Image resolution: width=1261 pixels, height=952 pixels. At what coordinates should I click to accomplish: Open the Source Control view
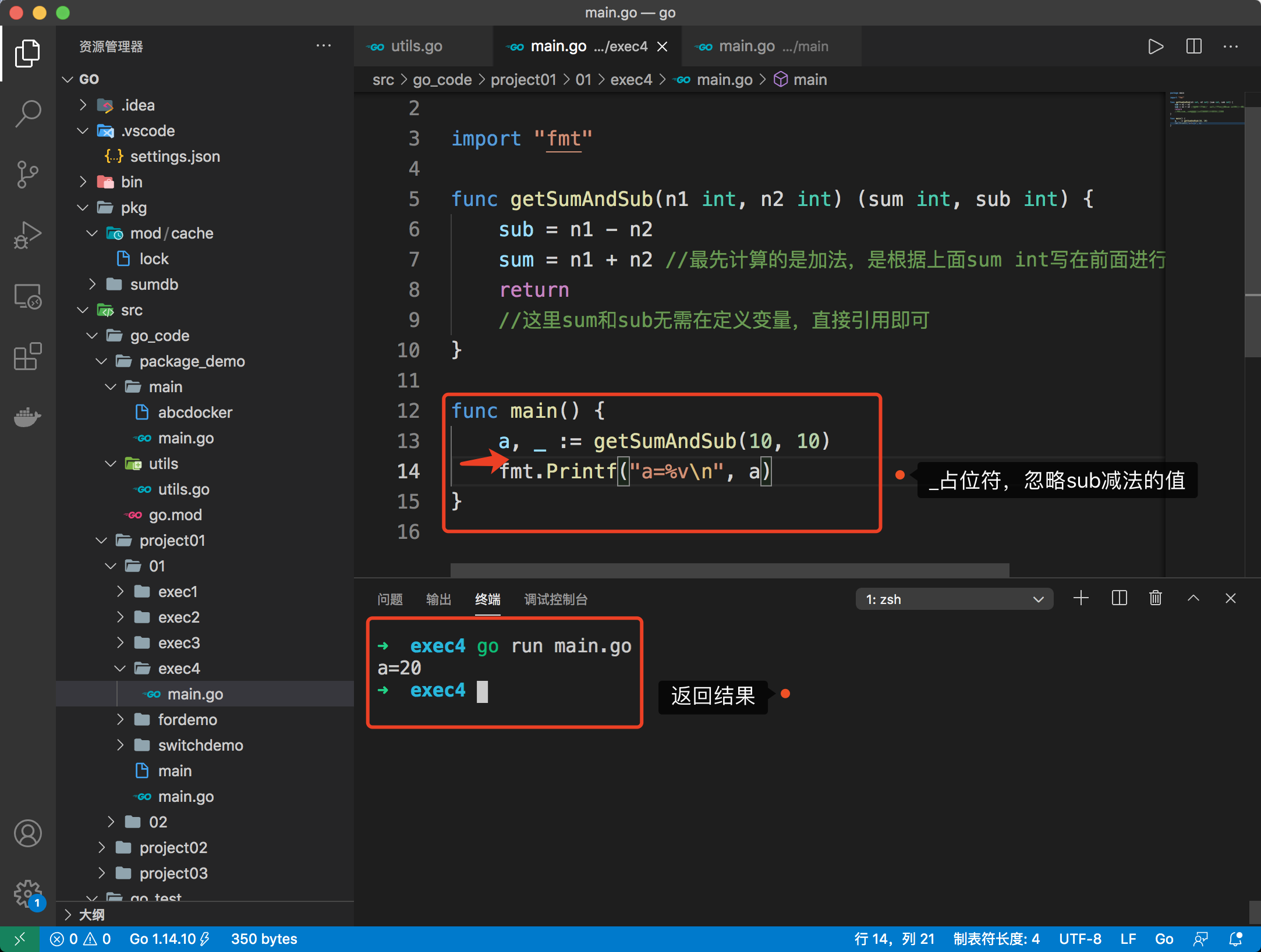pyautogui.click(x=27, y=174)
